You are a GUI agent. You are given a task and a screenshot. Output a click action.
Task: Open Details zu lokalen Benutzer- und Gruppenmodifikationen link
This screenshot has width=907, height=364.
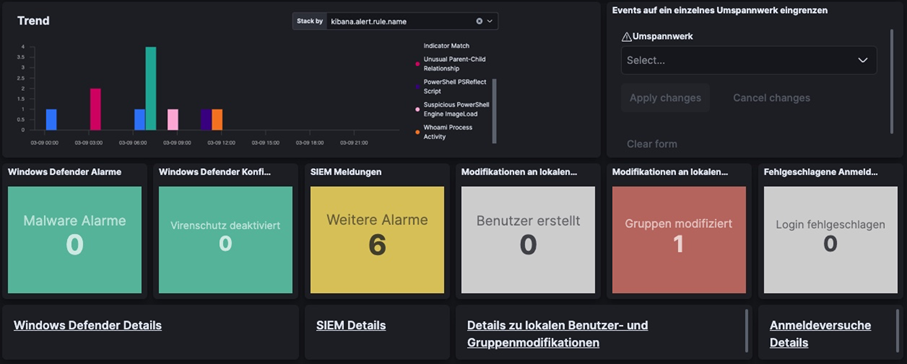(558, 334)
